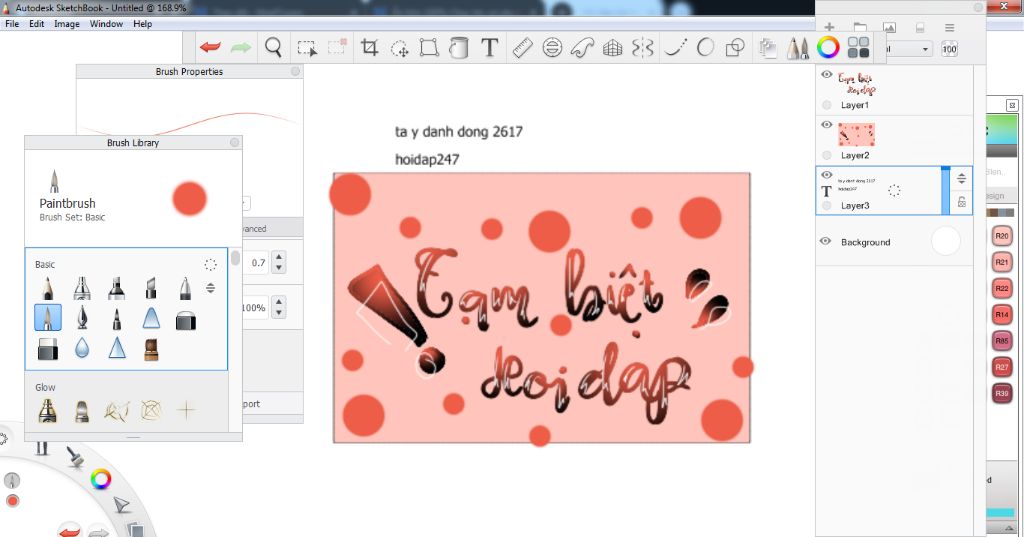Select the rectangular Selection tool

click(x=307, y=48)
